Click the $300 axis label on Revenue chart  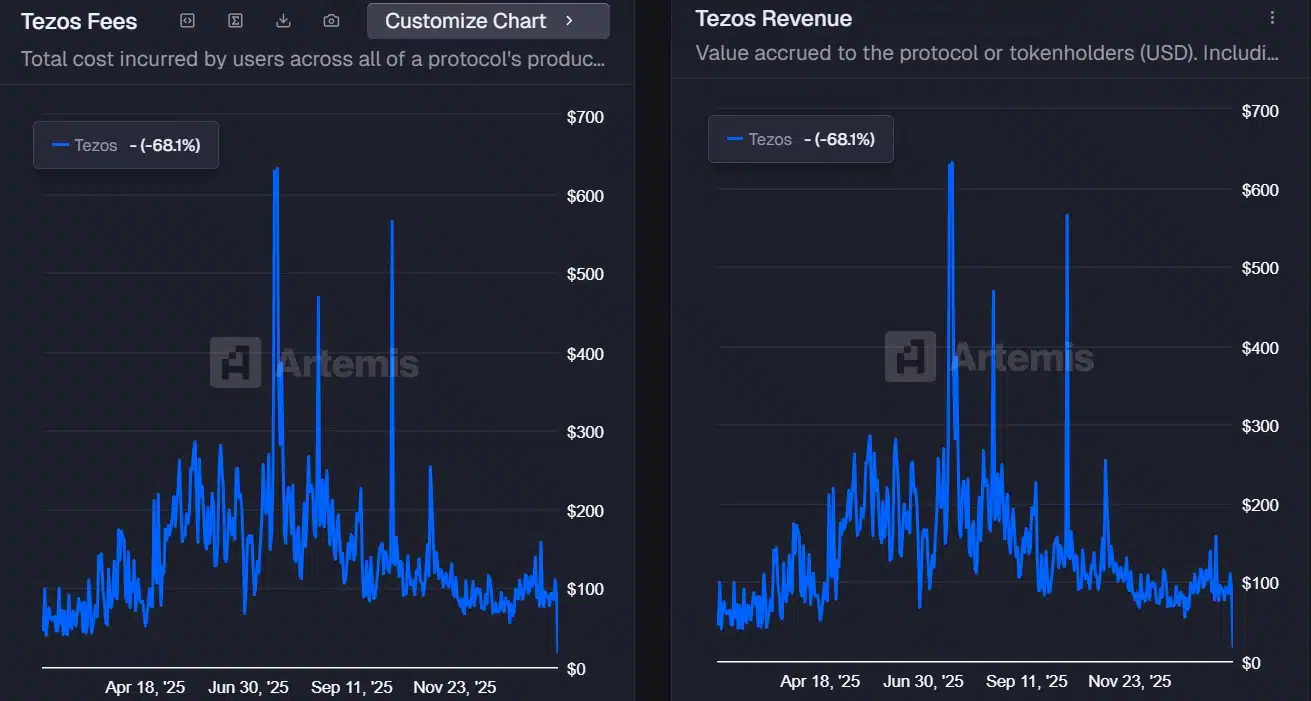point(1260,426)
